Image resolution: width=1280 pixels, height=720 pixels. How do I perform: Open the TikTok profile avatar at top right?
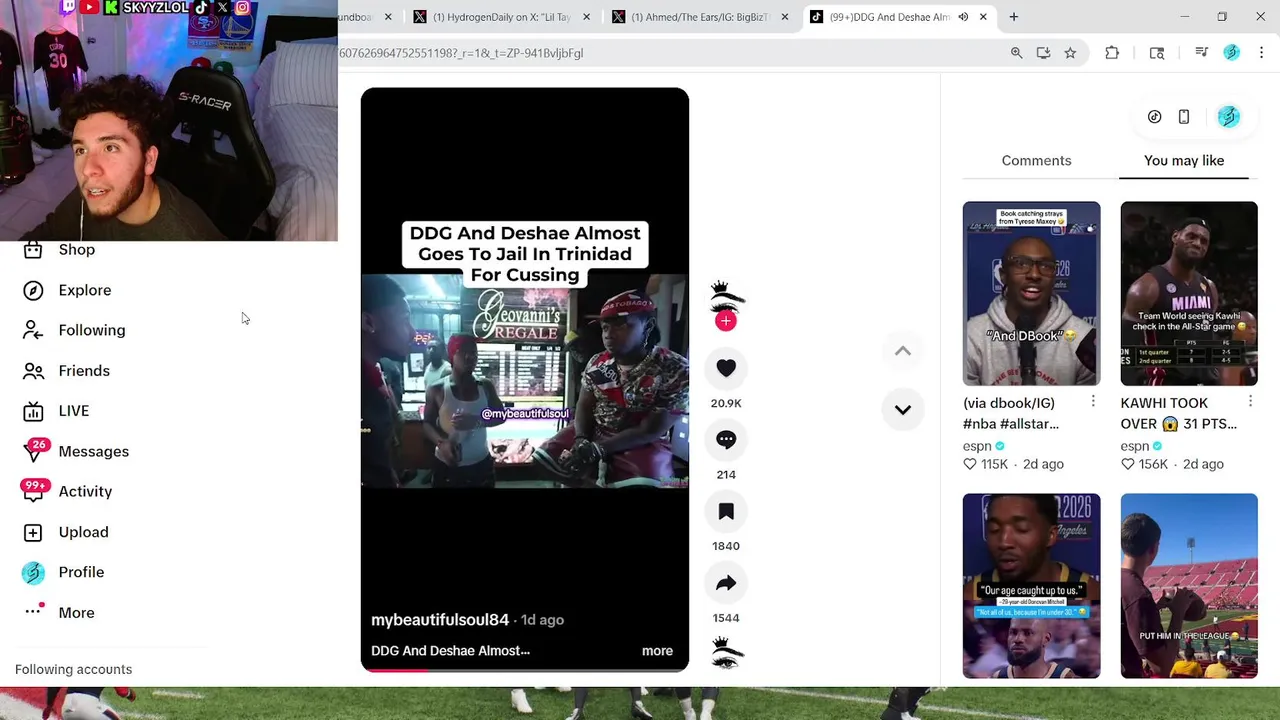click(x=1228, y=117)
